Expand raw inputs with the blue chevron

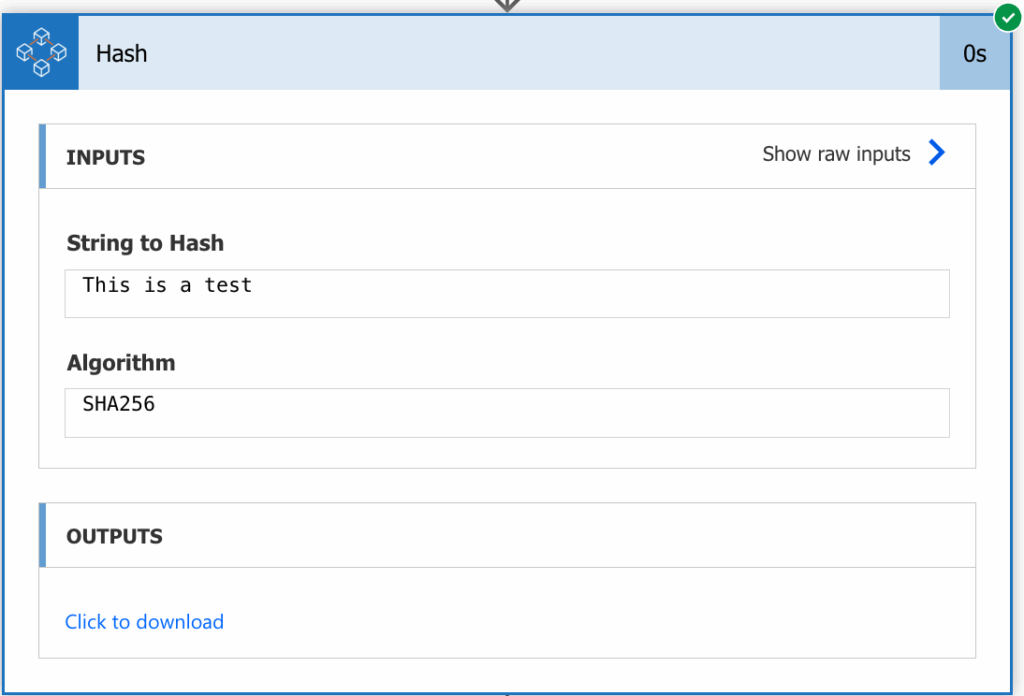937,153
